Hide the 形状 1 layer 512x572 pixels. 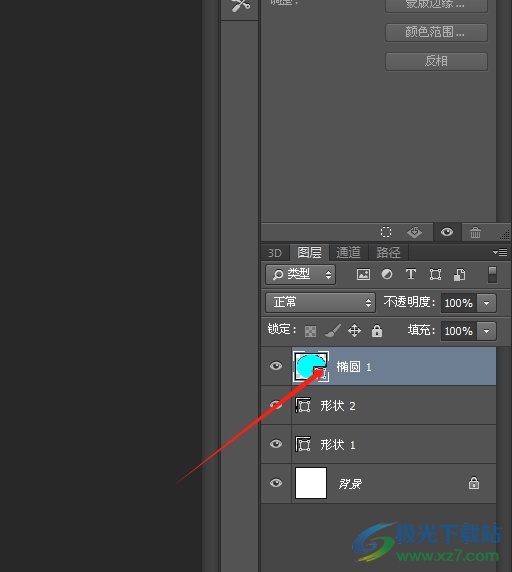(276, 444)
